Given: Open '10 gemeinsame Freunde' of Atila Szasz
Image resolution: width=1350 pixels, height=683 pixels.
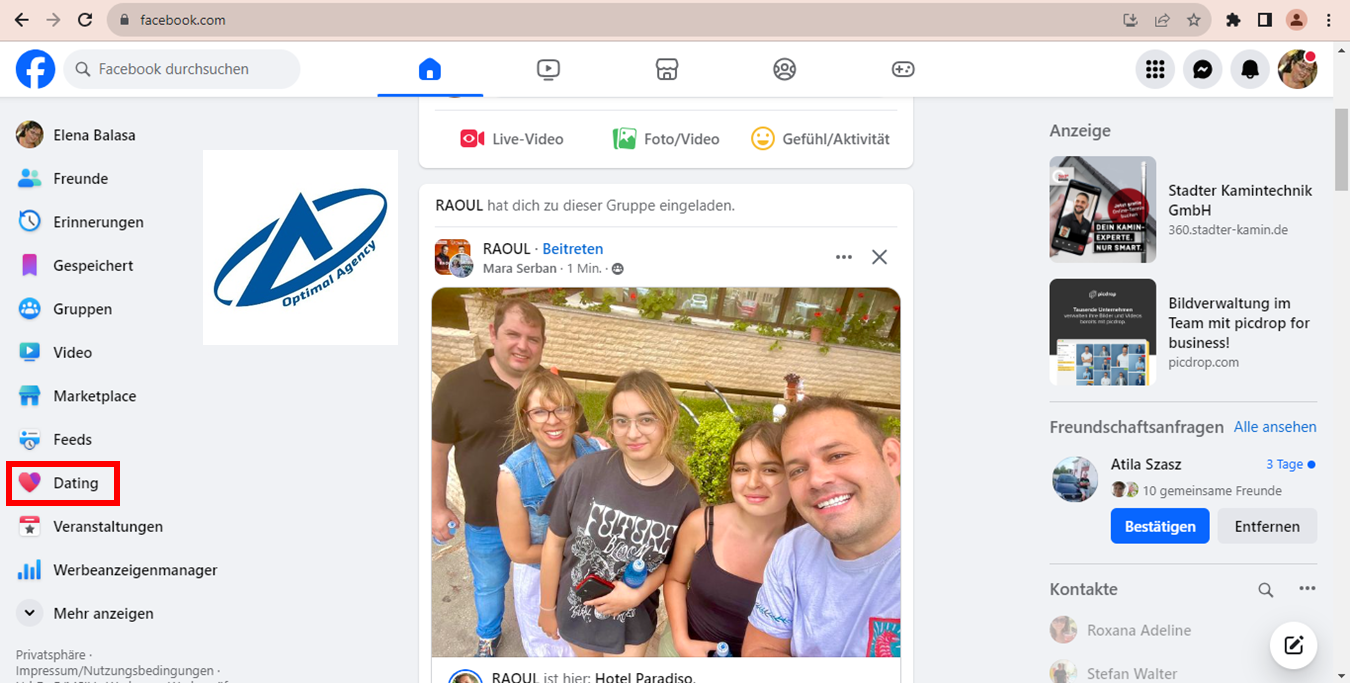Looking at the screenshot, I should (x=1212, y=491).
